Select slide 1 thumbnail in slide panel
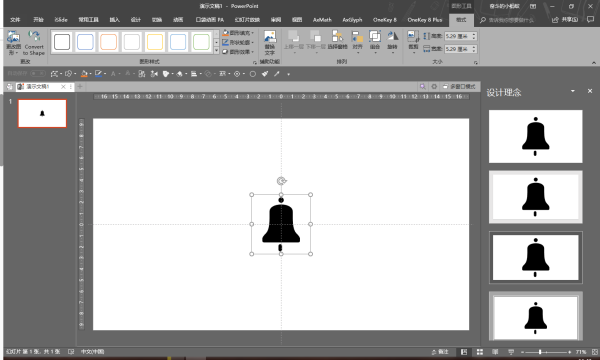This screenshot has height=360, width=600. (42, 113)
